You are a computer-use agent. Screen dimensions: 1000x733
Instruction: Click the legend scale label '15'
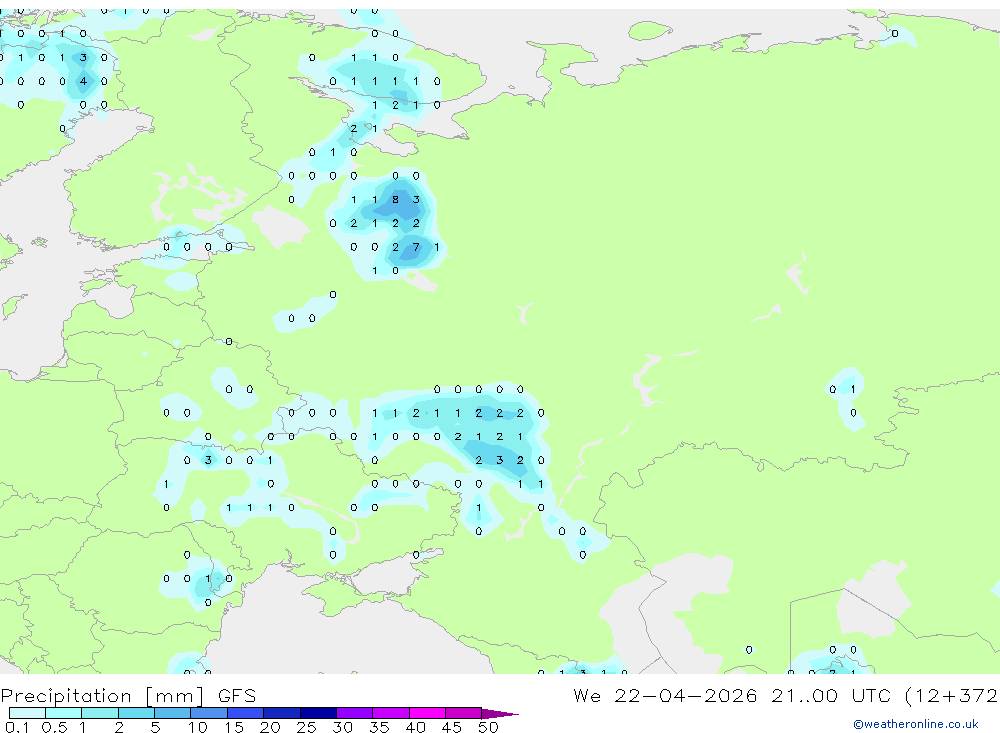pos(233,727)
